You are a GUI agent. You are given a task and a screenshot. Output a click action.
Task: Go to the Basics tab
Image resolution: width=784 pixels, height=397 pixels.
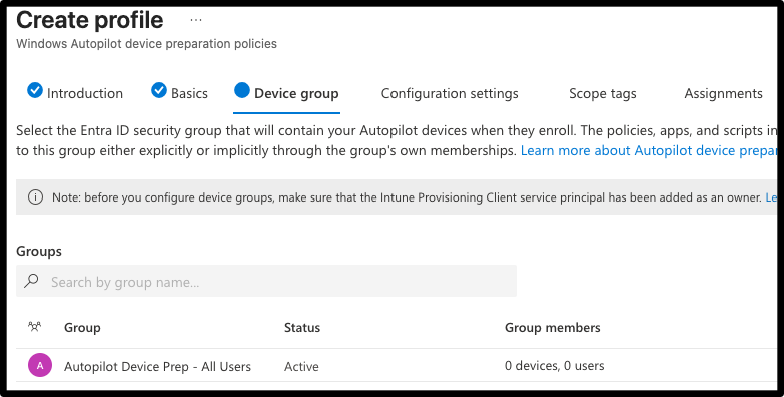189,94
